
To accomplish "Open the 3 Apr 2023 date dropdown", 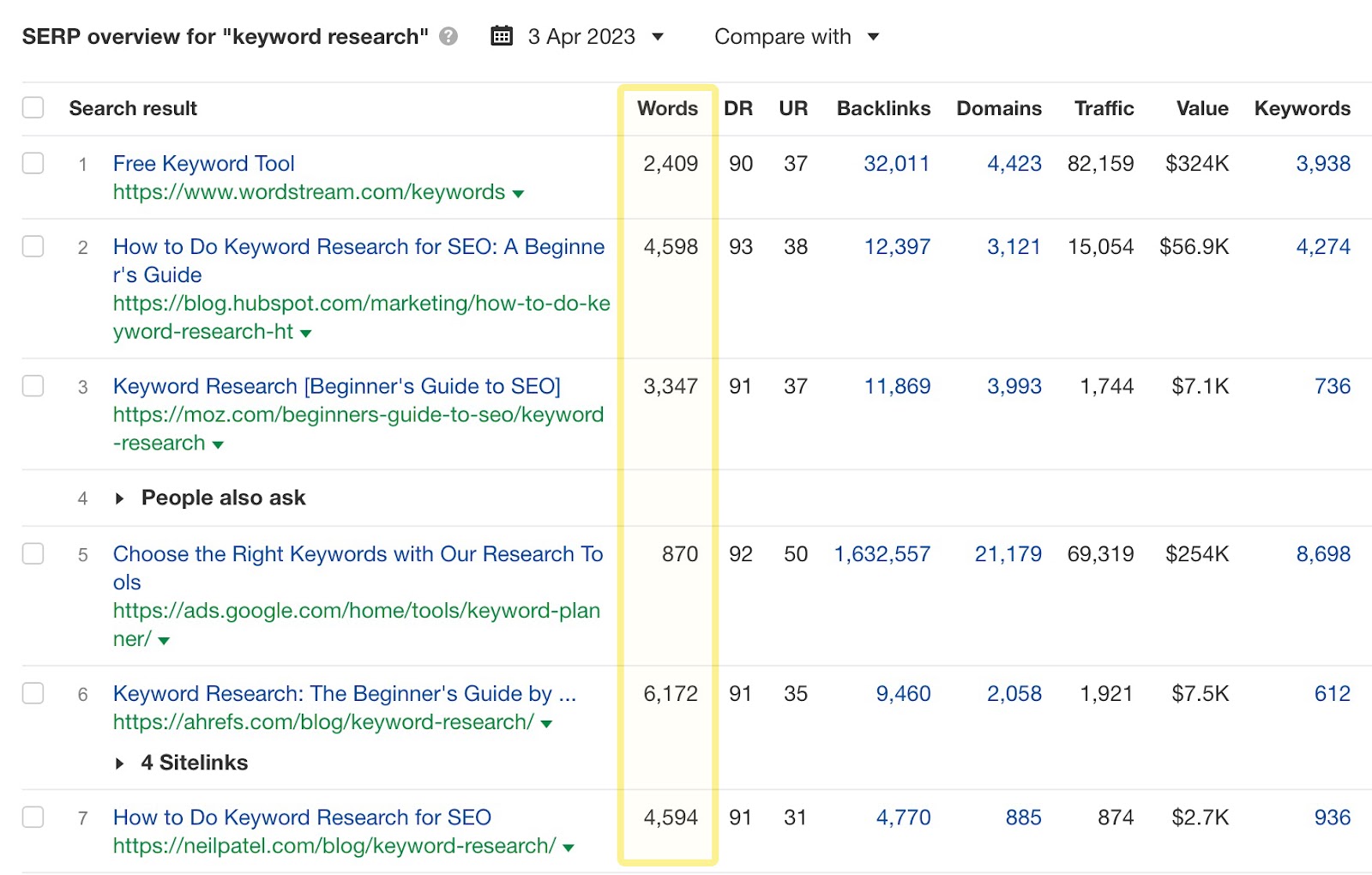I will coord(658,37).
